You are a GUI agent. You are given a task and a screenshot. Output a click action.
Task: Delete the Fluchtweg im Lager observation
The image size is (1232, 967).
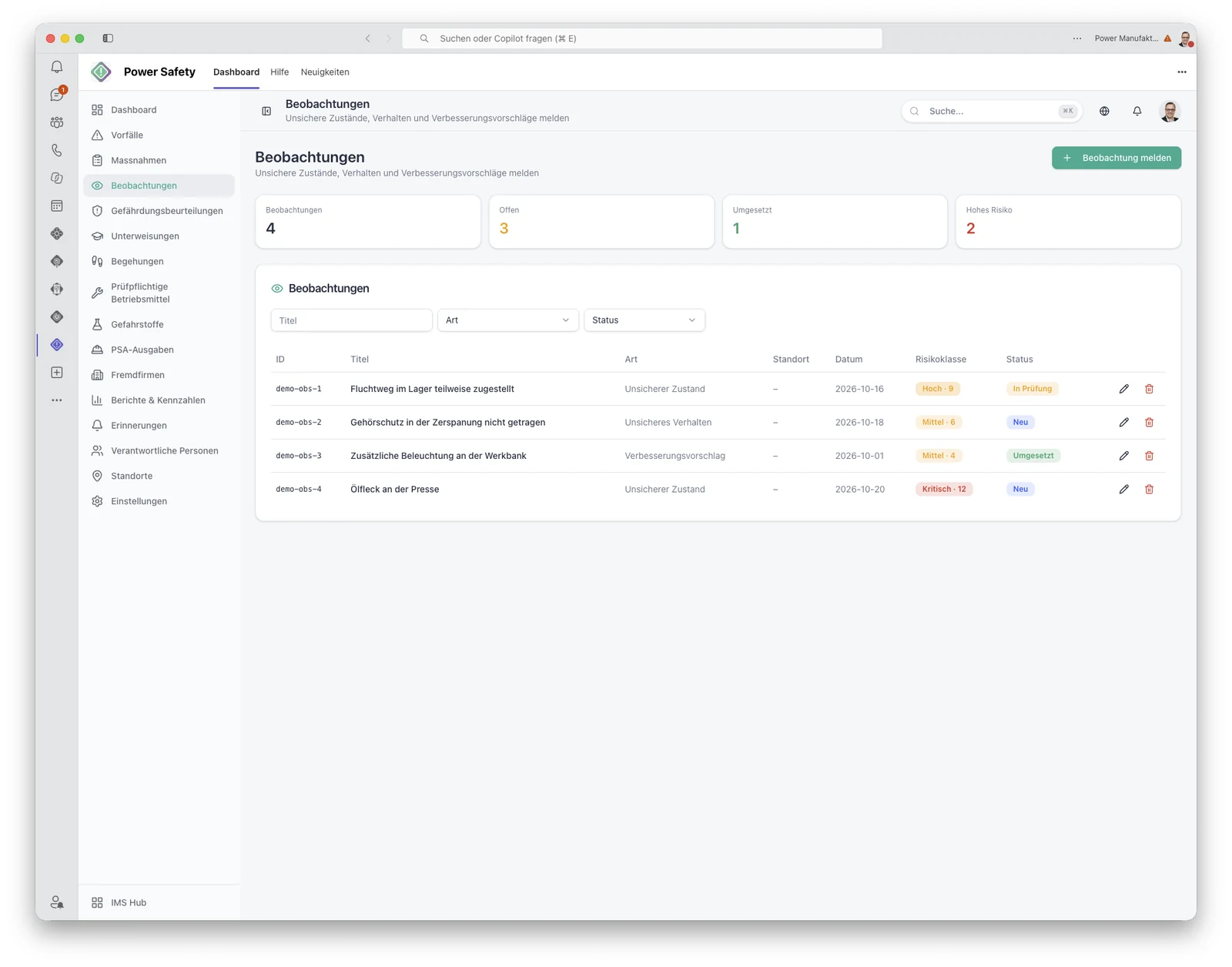click(x=1149, y=389)
